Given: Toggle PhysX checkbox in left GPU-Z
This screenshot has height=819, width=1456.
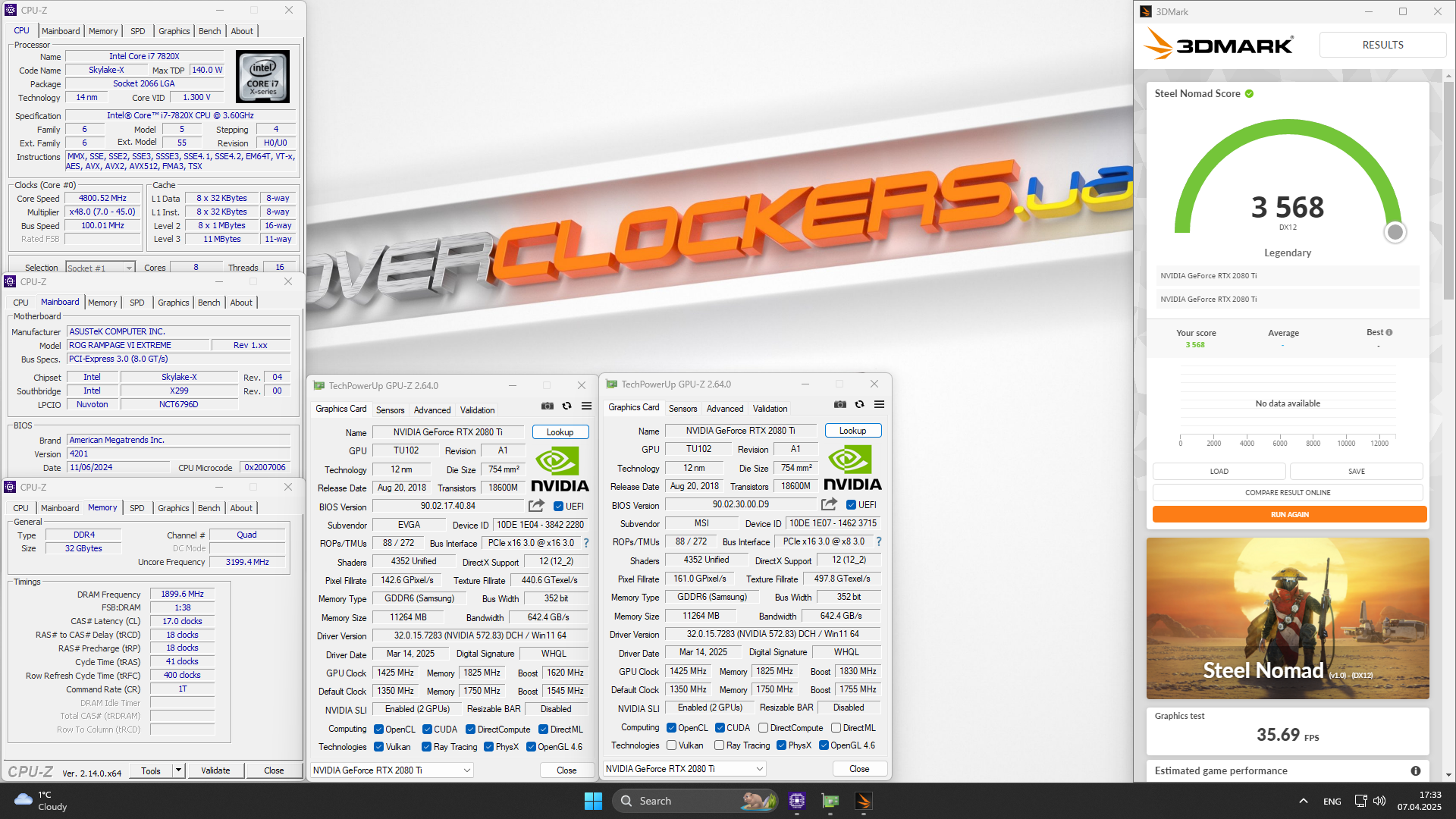Looking at the screenshot, I should tap(488, 747).
